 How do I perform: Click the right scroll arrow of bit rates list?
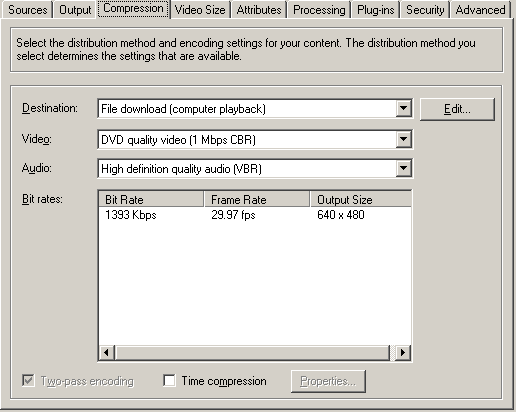(403, 352)
